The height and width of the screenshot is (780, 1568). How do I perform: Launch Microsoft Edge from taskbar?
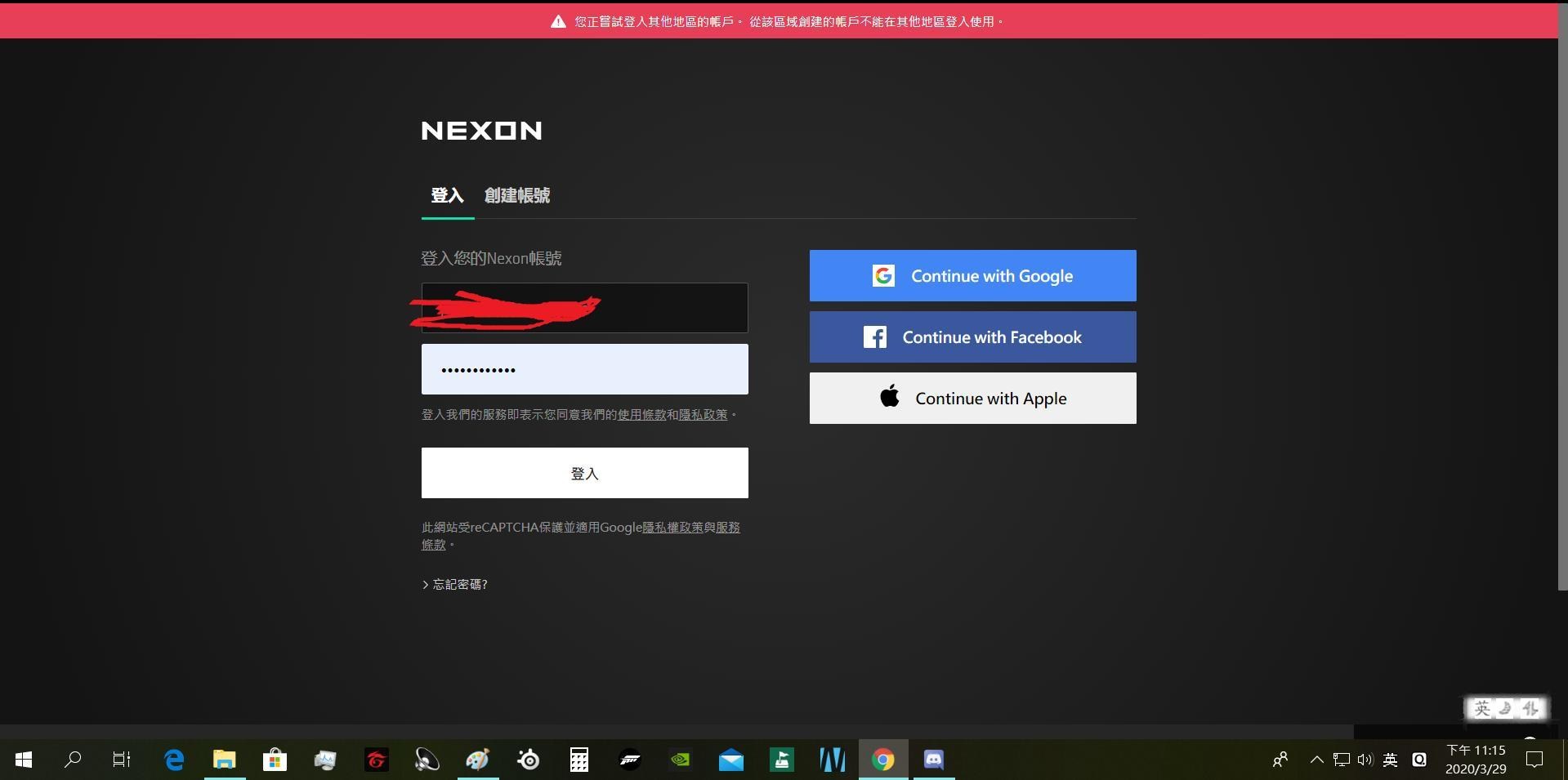tap(174, 760)
